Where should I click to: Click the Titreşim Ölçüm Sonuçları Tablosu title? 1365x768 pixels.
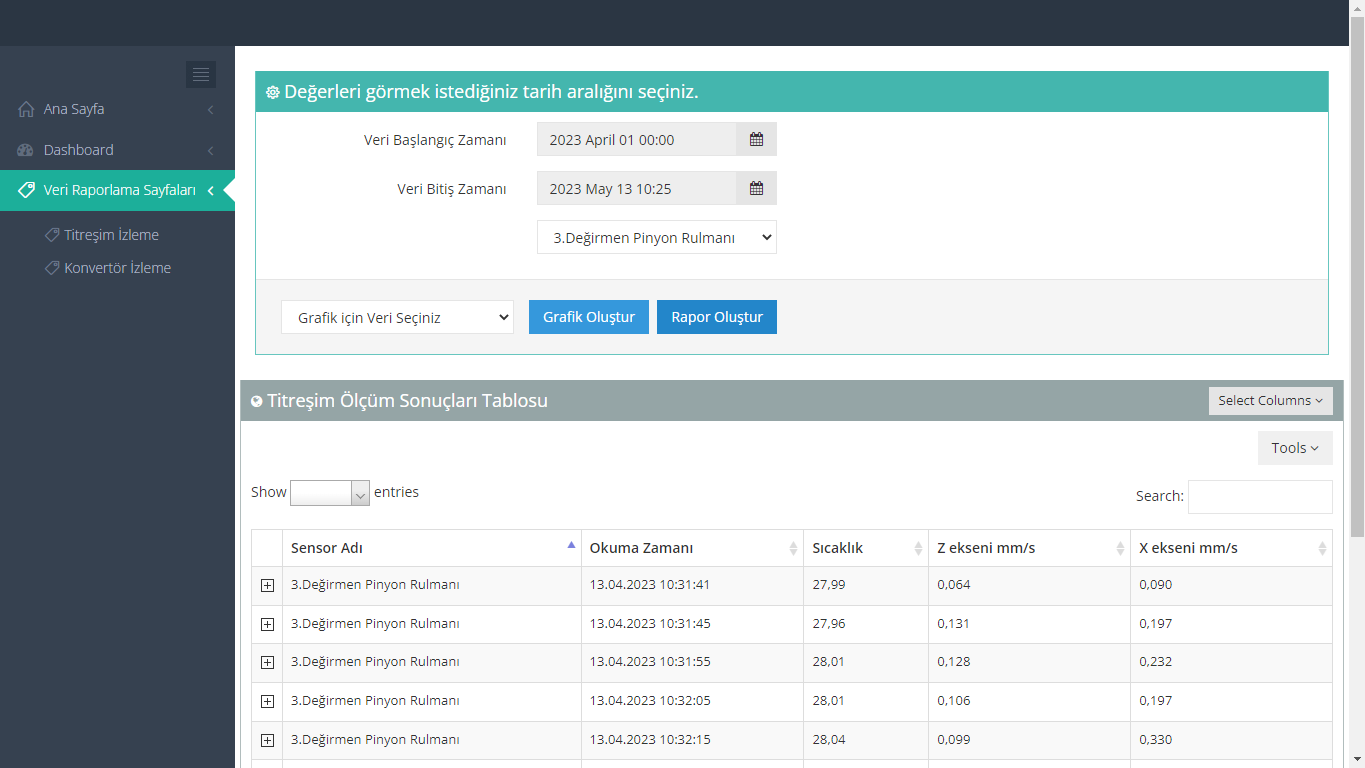point(407,401)
